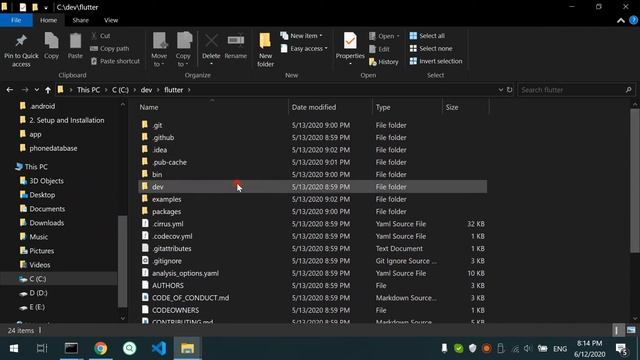The width and height of the screenshot is (640, 360).
Task: Switch to the View ribbon tab
Action: coord(111,20)
